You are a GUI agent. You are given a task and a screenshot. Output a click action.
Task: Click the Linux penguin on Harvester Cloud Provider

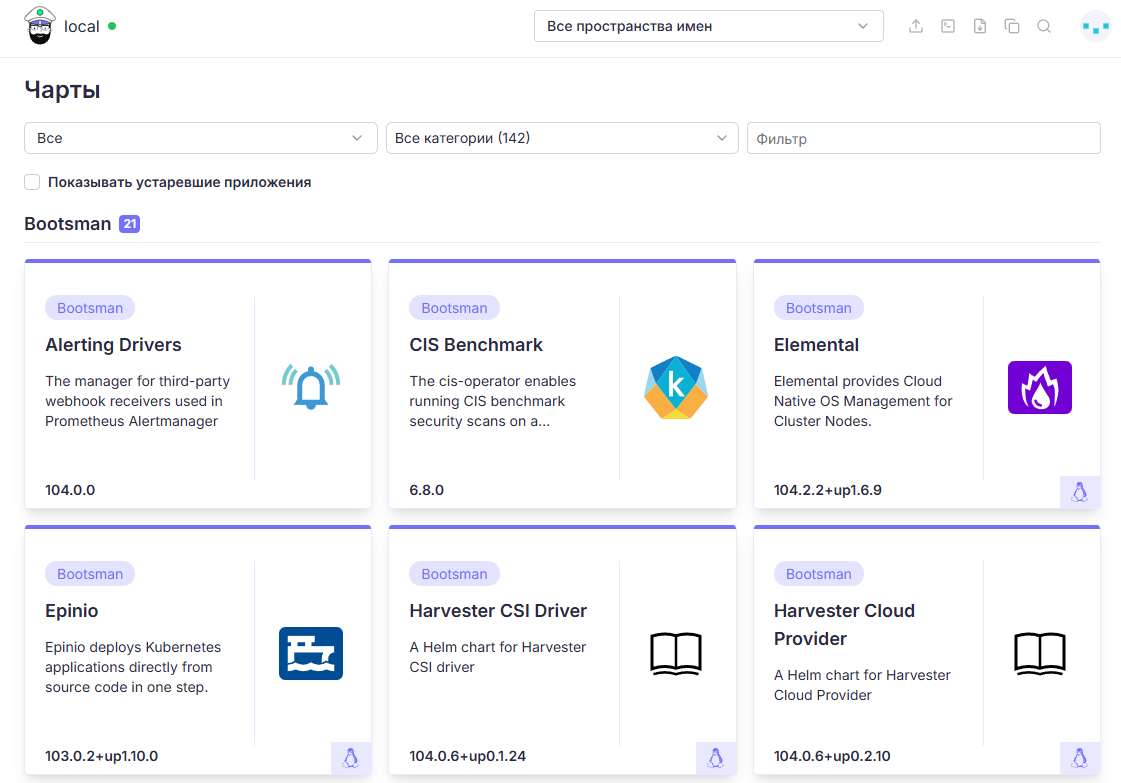(1080, 758)
